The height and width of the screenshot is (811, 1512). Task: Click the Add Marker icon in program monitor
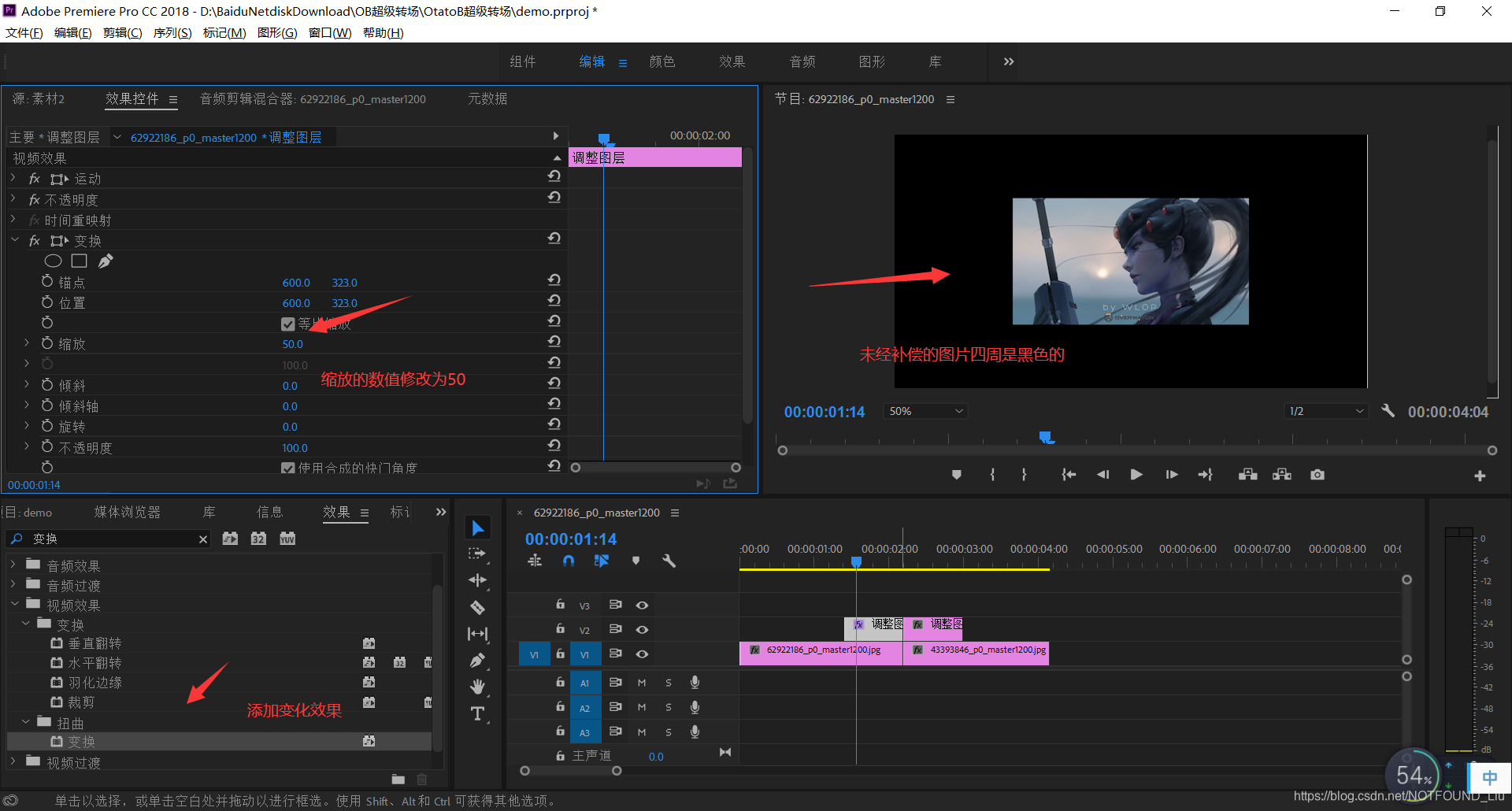click(x=957, y=475)
